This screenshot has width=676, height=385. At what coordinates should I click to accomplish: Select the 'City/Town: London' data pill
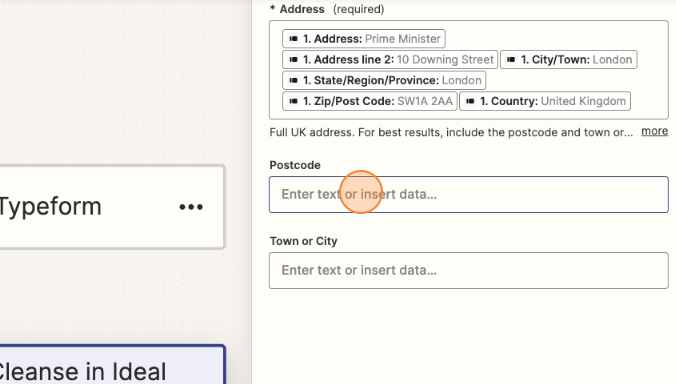coord(569,59)
